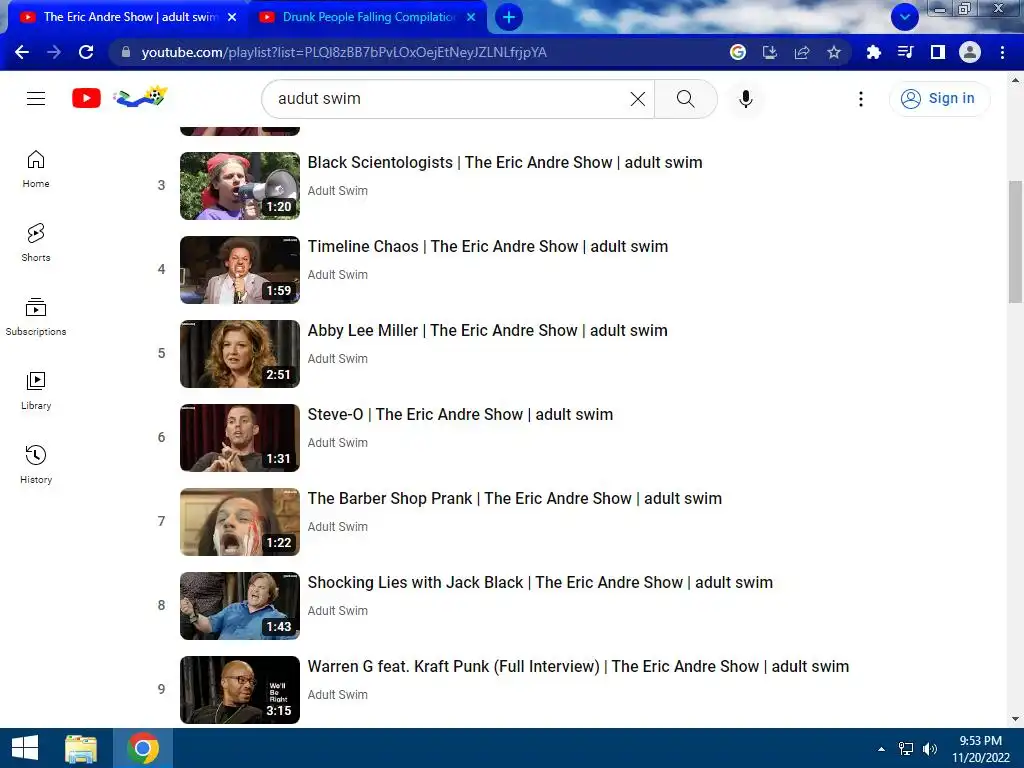1024x768 pixels.
Task: Click the taskbar clock showing 9:53 PM
Action: (x=980, y=749)
